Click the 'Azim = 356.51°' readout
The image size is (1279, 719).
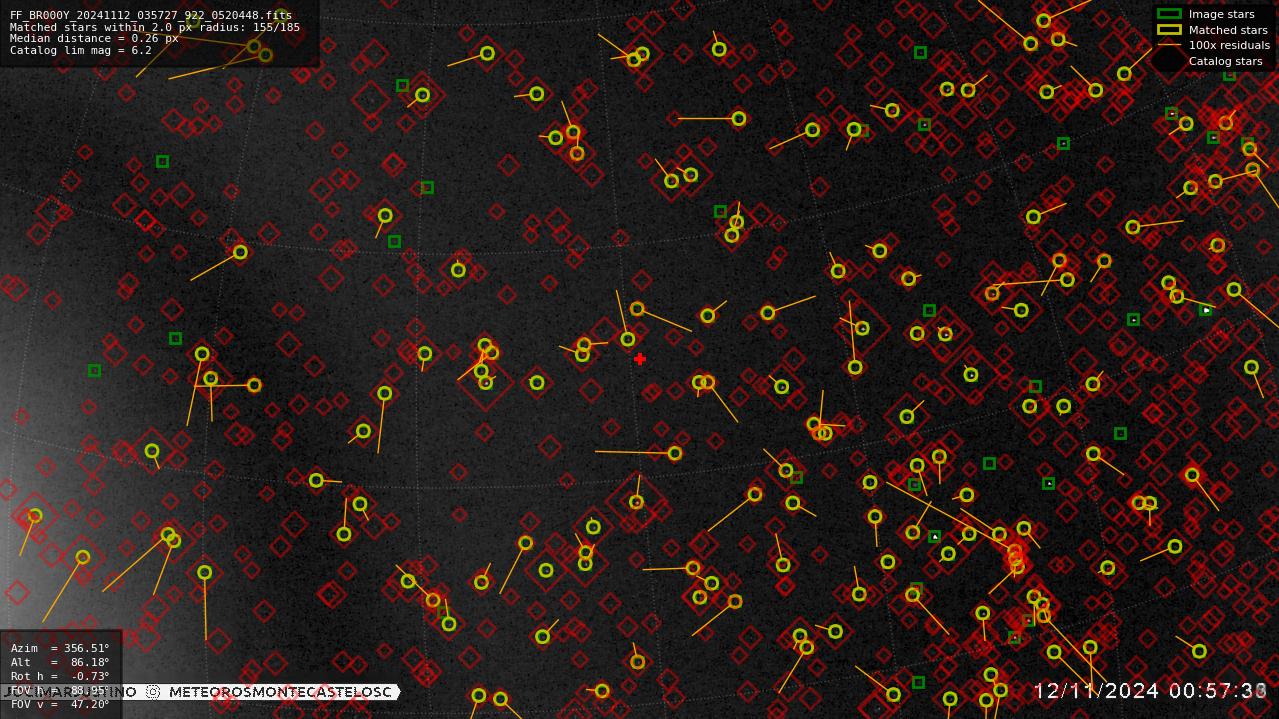60,648
